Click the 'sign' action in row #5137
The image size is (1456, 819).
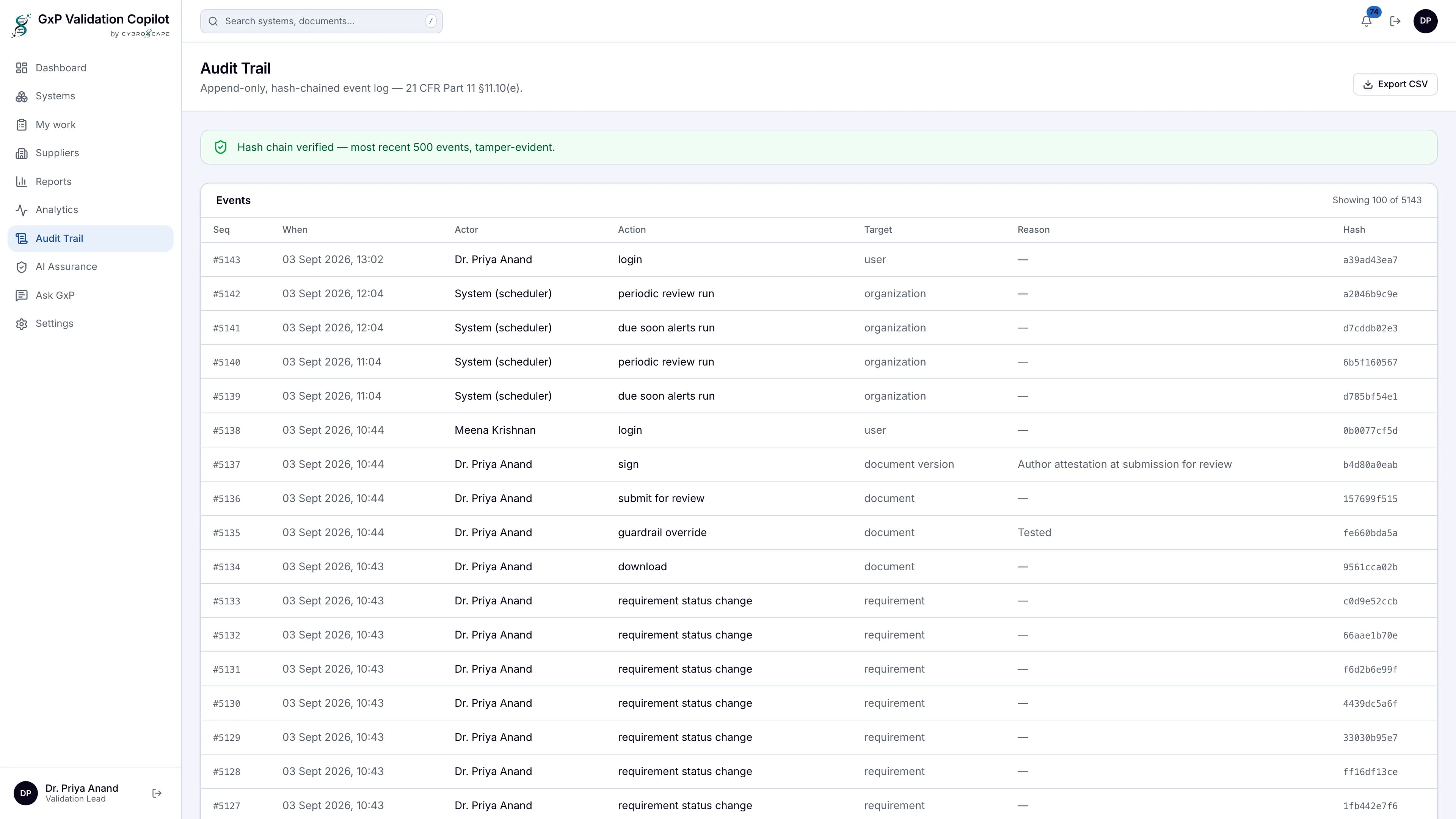point(628,464)
